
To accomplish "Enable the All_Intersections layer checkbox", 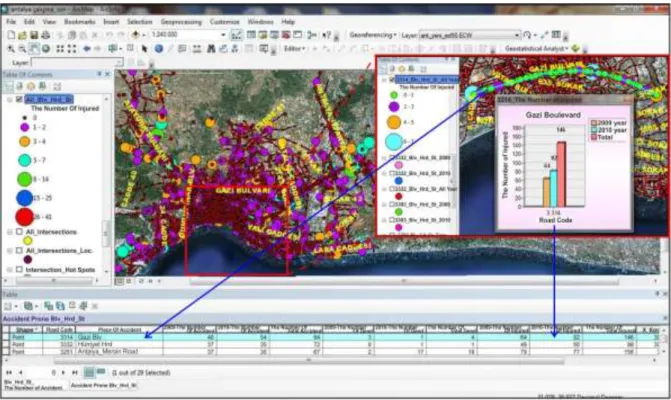I will pyautogui.click(x=19, y=231).
